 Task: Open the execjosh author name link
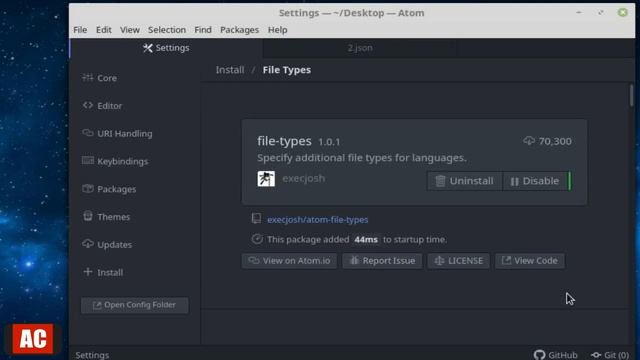click(x=304, y=178)
